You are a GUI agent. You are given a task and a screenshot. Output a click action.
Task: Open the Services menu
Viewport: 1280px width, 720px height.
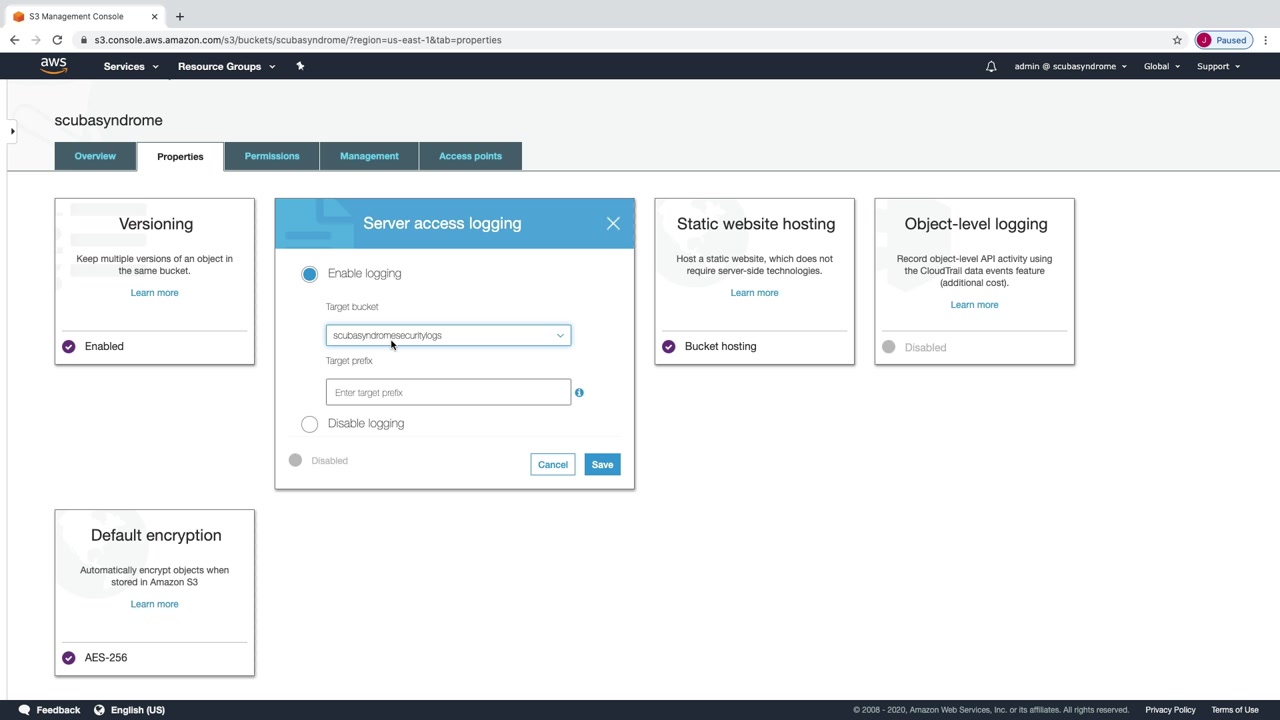tap(131, 66)
